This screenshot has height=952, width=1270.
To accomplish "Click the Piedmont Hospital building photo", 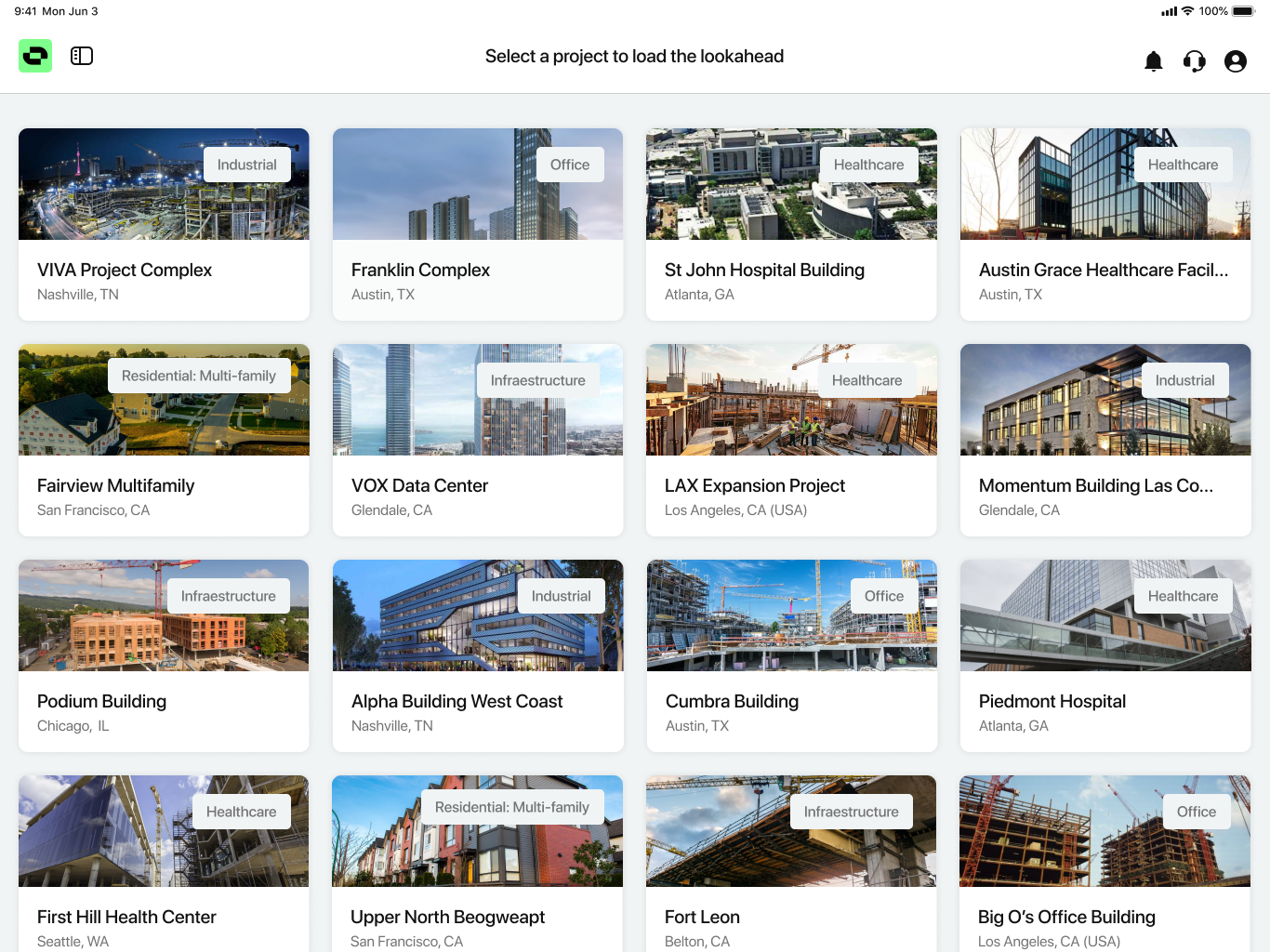I will [x=1105, y=615].
